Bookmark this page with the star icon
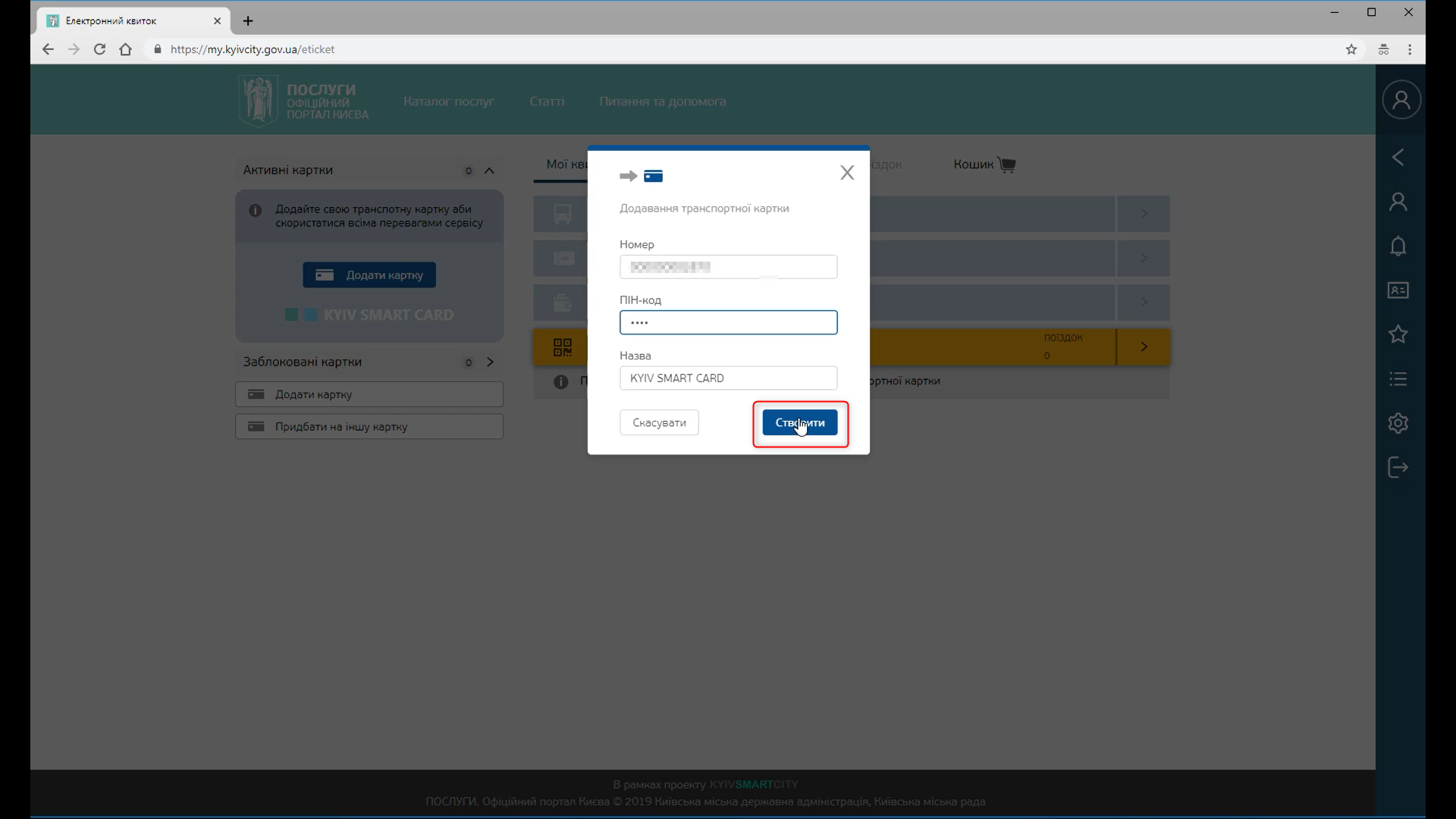The height and width of the screenshot is (819, 1456). click(1351, 49)
